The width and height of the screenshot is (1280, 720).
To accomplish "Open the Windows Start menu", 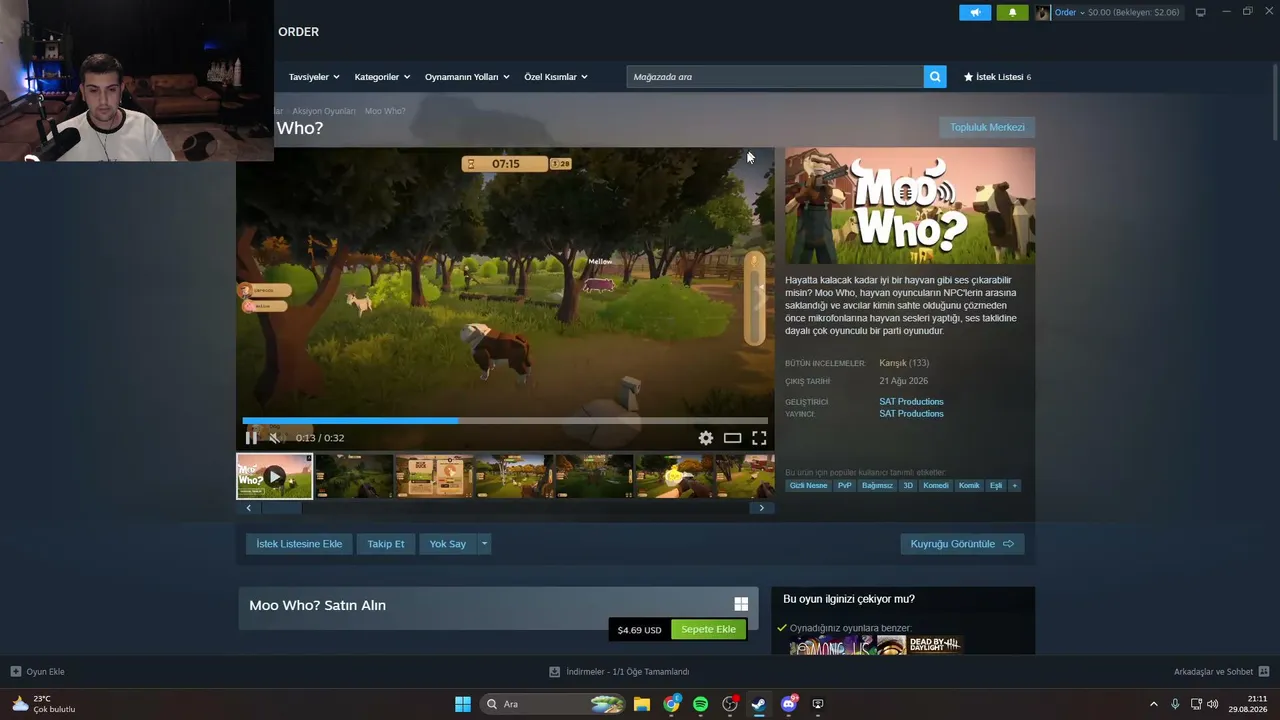I will [x=463, y=704].
